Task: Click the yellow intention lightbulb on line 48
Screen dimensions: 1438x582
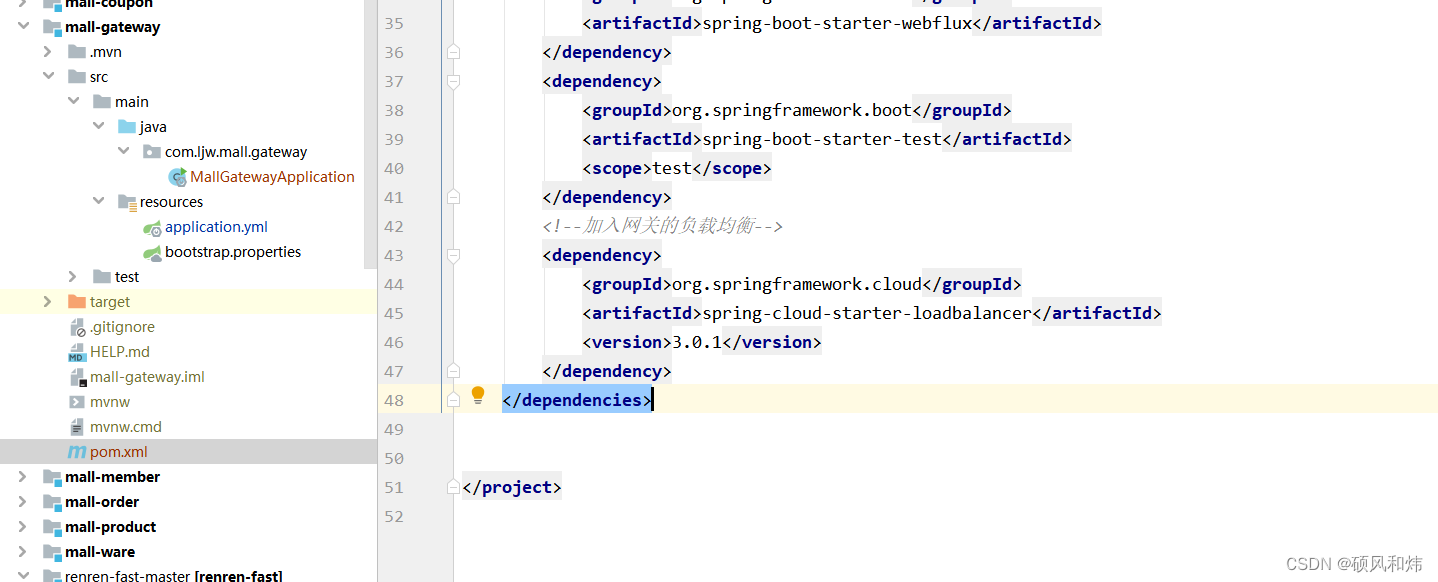Action: tap(478, 396)
